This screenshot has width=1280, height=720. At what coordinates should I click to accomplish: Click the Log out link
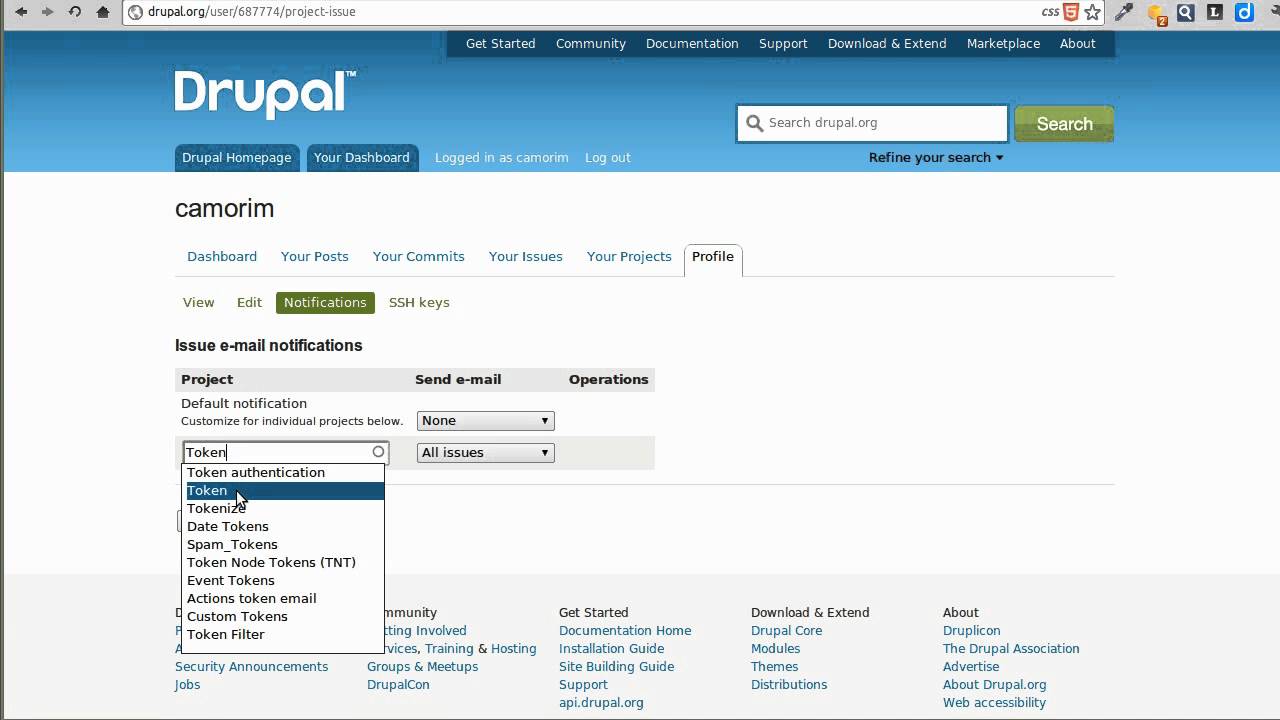click(608, 158)
